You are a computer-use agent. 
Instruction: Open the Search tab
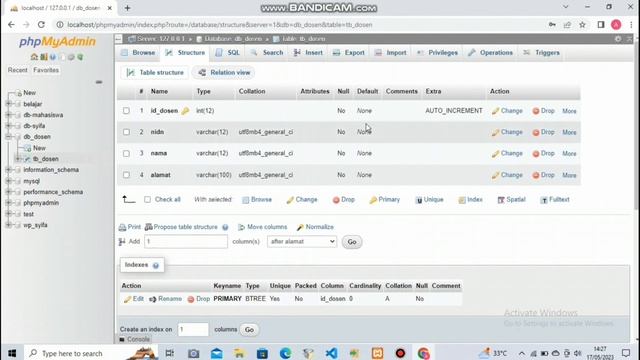(x=267, y=53)
